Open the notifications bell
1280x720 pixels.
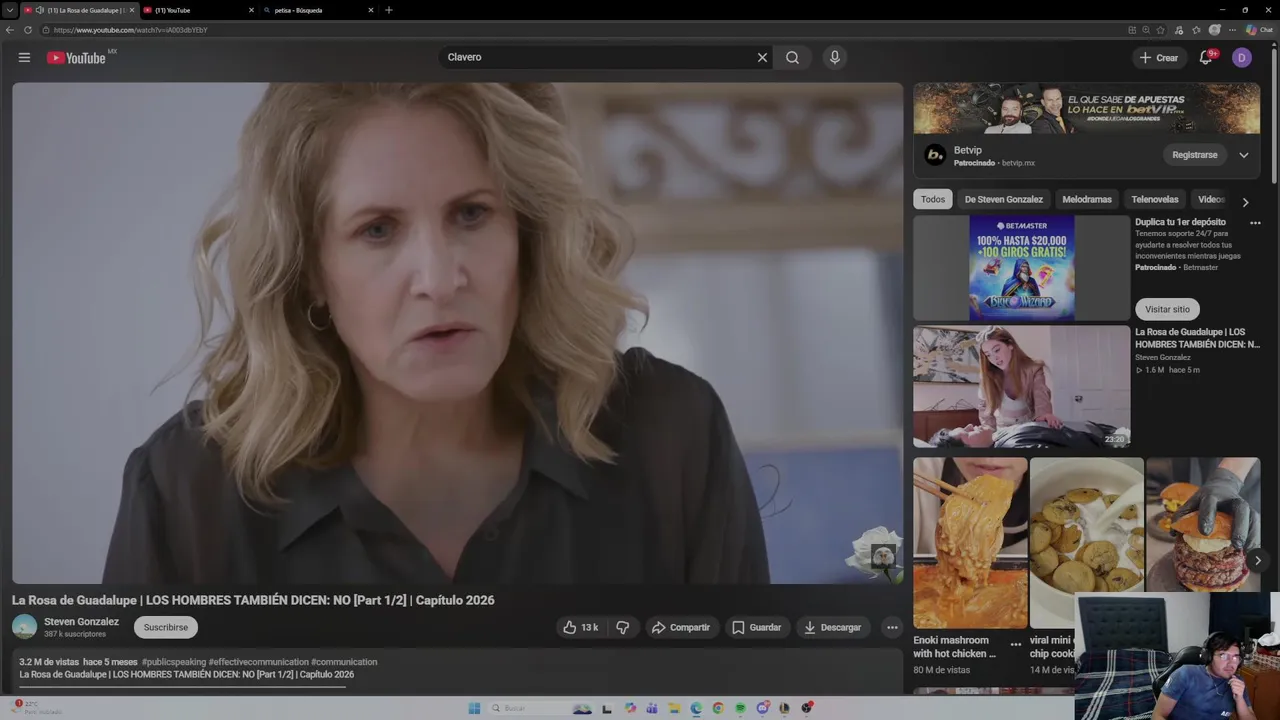click(1206, 58)
